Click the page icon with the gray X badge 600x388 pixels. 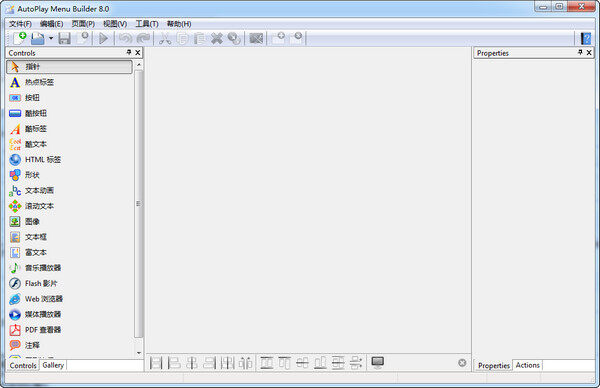click(296, 38)
